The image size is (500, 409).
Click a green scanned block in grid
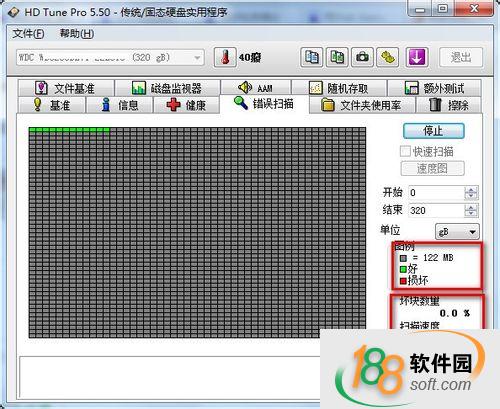pyautogui.click(x=69, y=130)
